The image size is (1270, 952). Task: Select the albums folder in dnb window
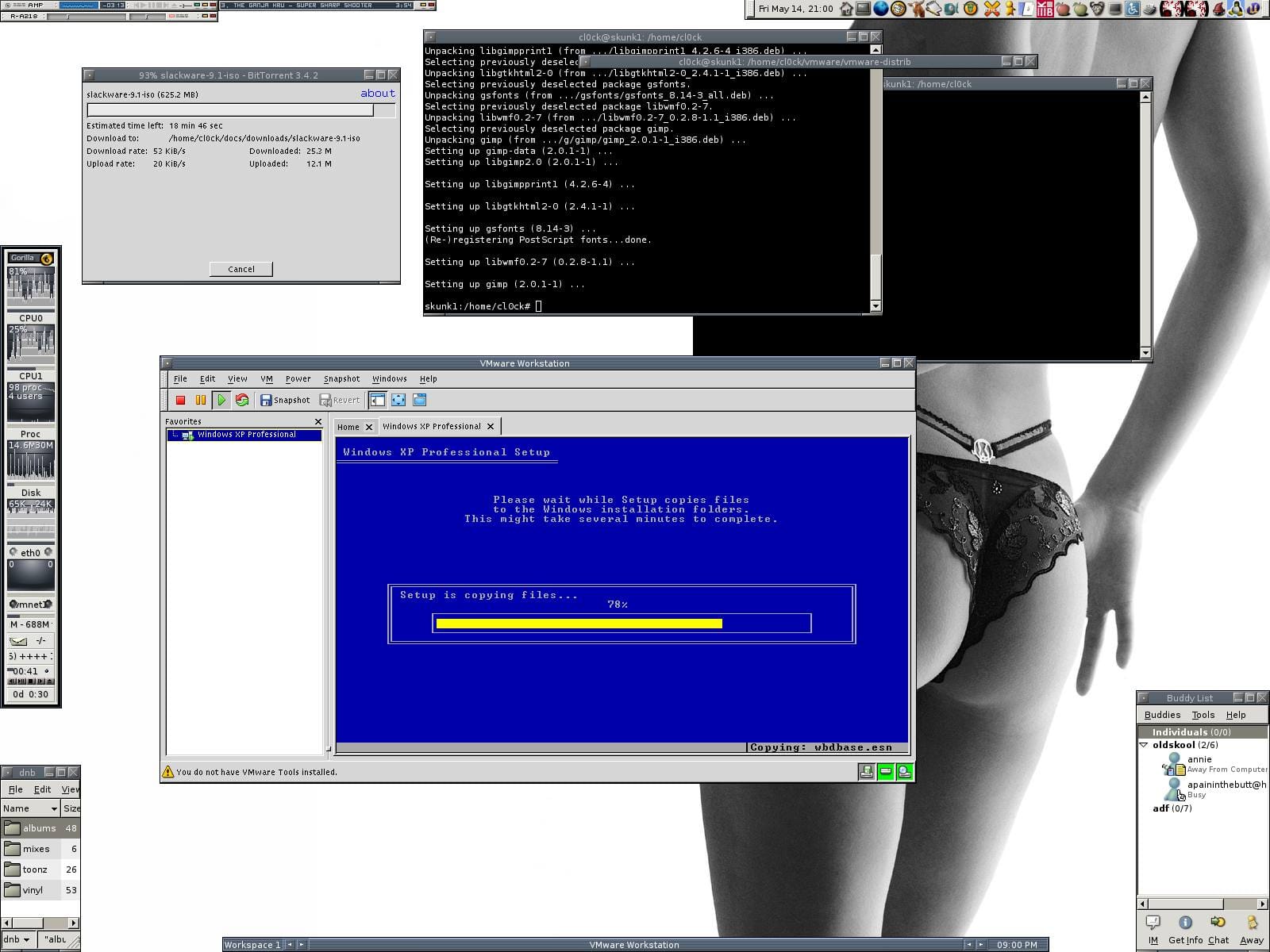pos(40,828)
